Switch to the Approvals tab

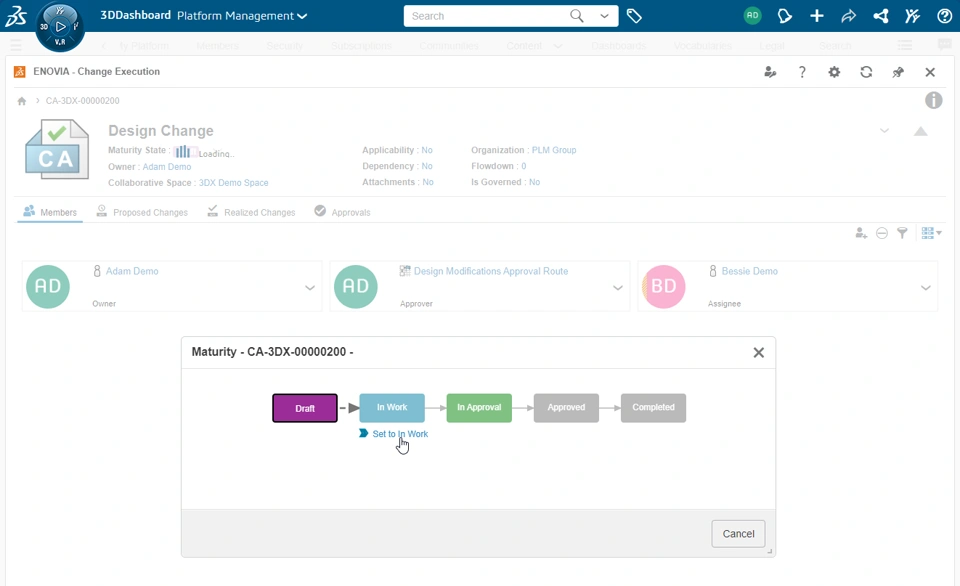click(342, 212)
